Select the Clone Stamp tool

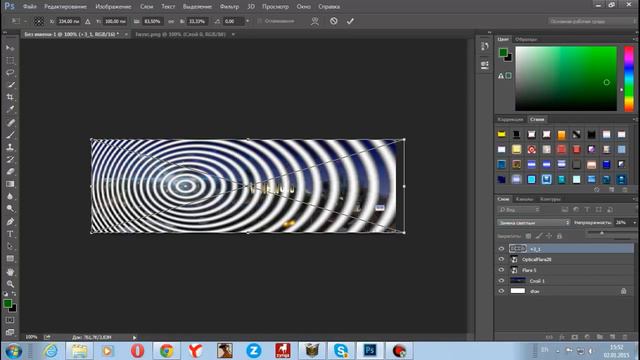click(10, 147)
